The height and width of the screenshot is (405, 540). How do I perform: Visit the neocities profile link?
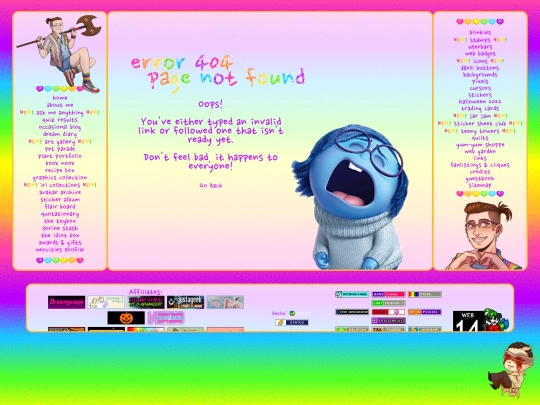pyautogui.click(x=60, y=250)
